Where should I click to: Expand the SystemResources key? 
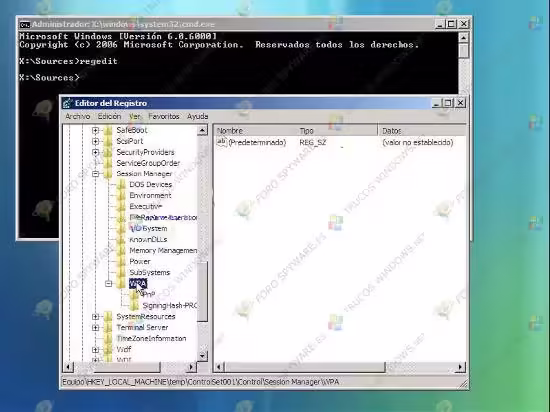coord(95,317)
